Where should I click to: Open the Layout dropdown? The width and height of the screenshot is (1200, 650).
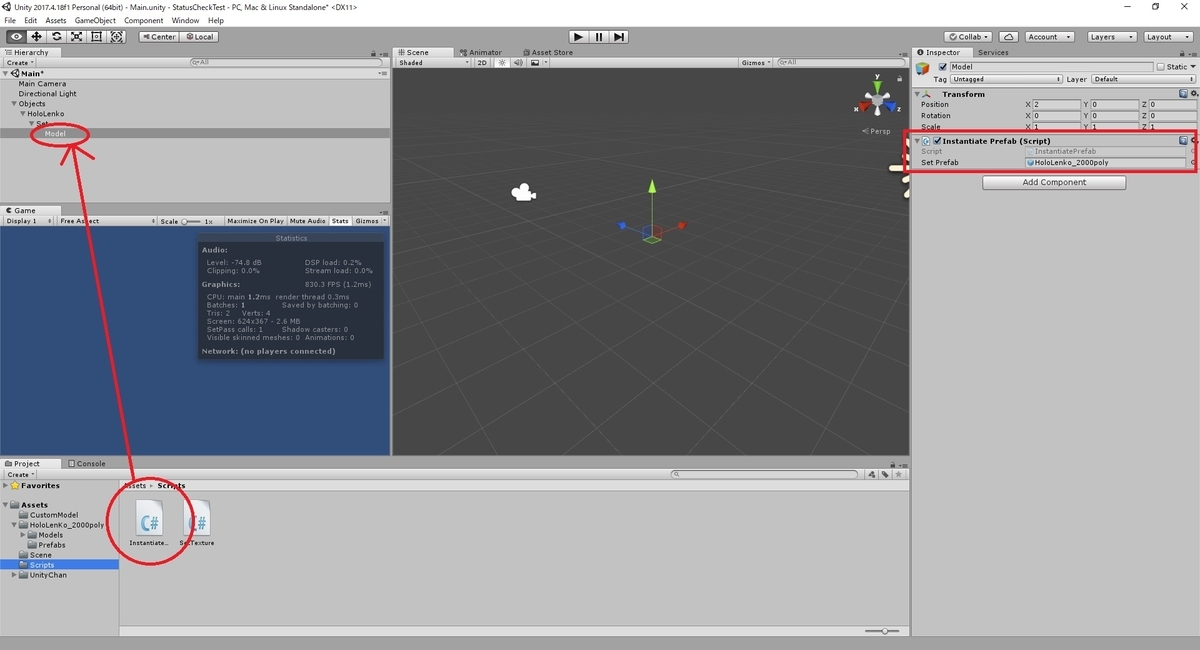1167,37
